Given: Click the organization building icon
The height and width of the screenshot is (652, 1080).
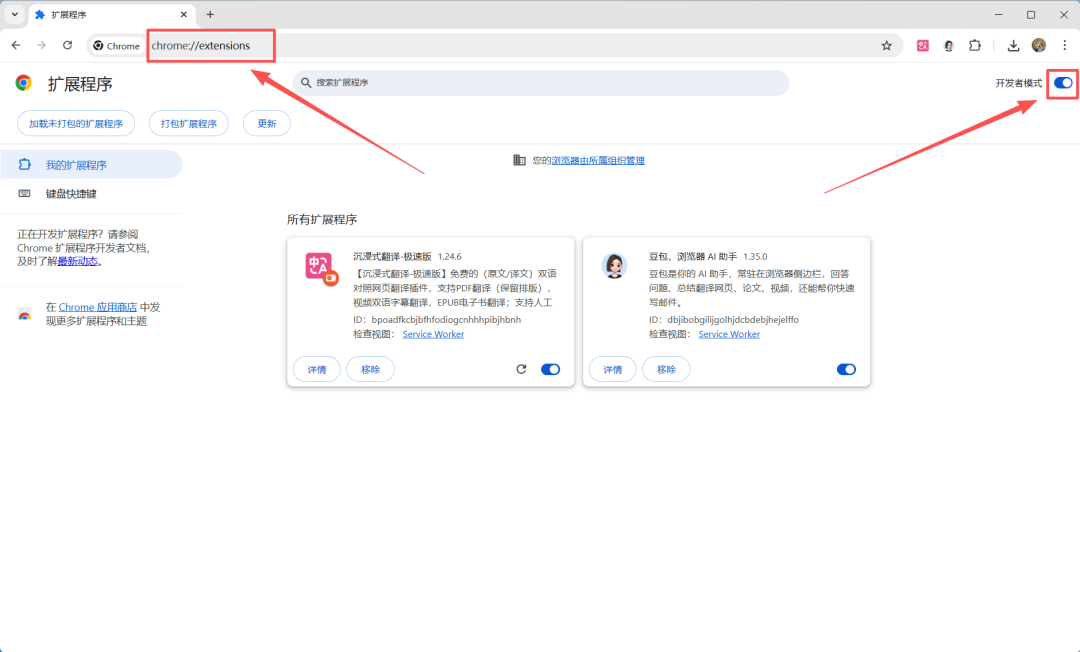Looking at the screenshot, I should (519, 160).
